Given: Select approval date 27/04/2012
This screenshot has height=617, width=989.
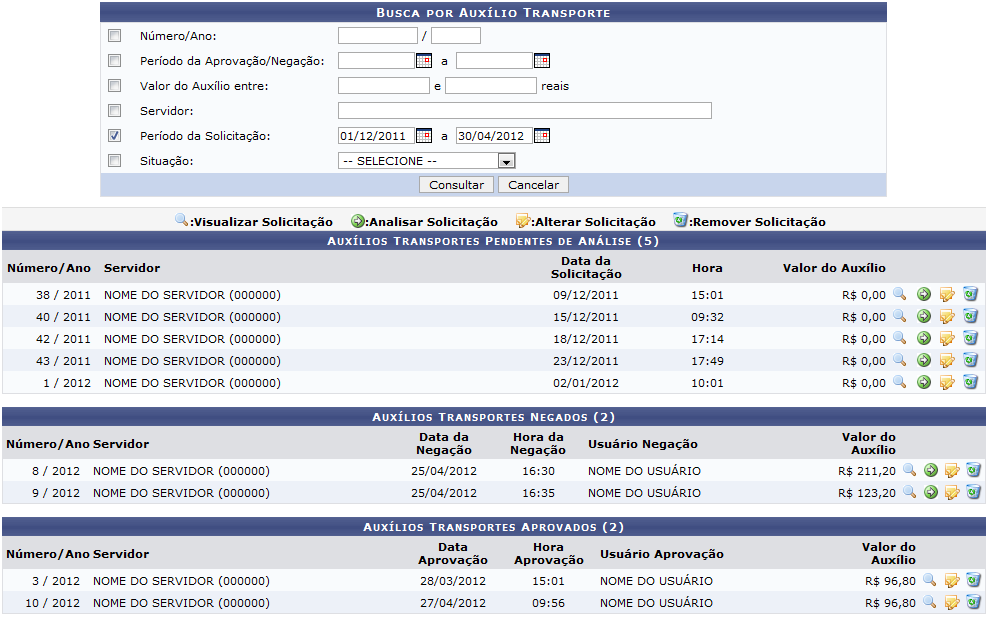Looking at the screenshot, I should click(453, 602).
